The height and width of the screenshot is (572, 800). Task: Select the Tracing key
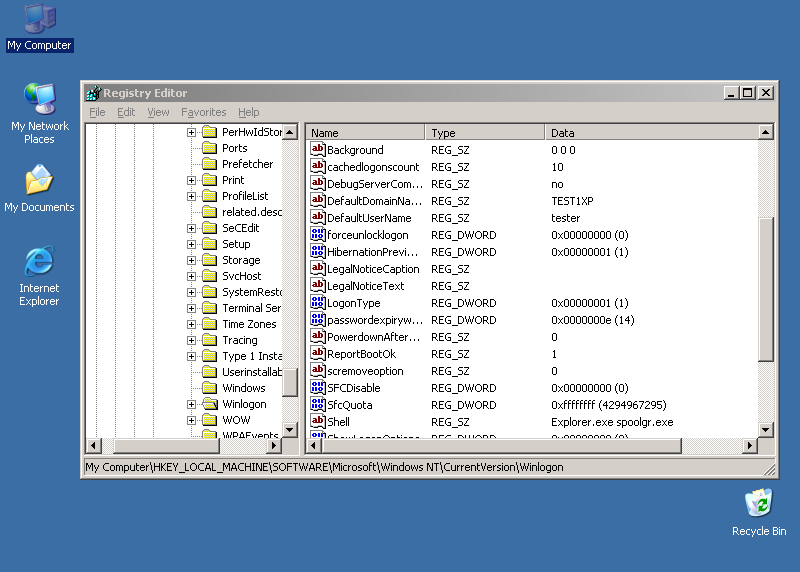coord(240,340)
